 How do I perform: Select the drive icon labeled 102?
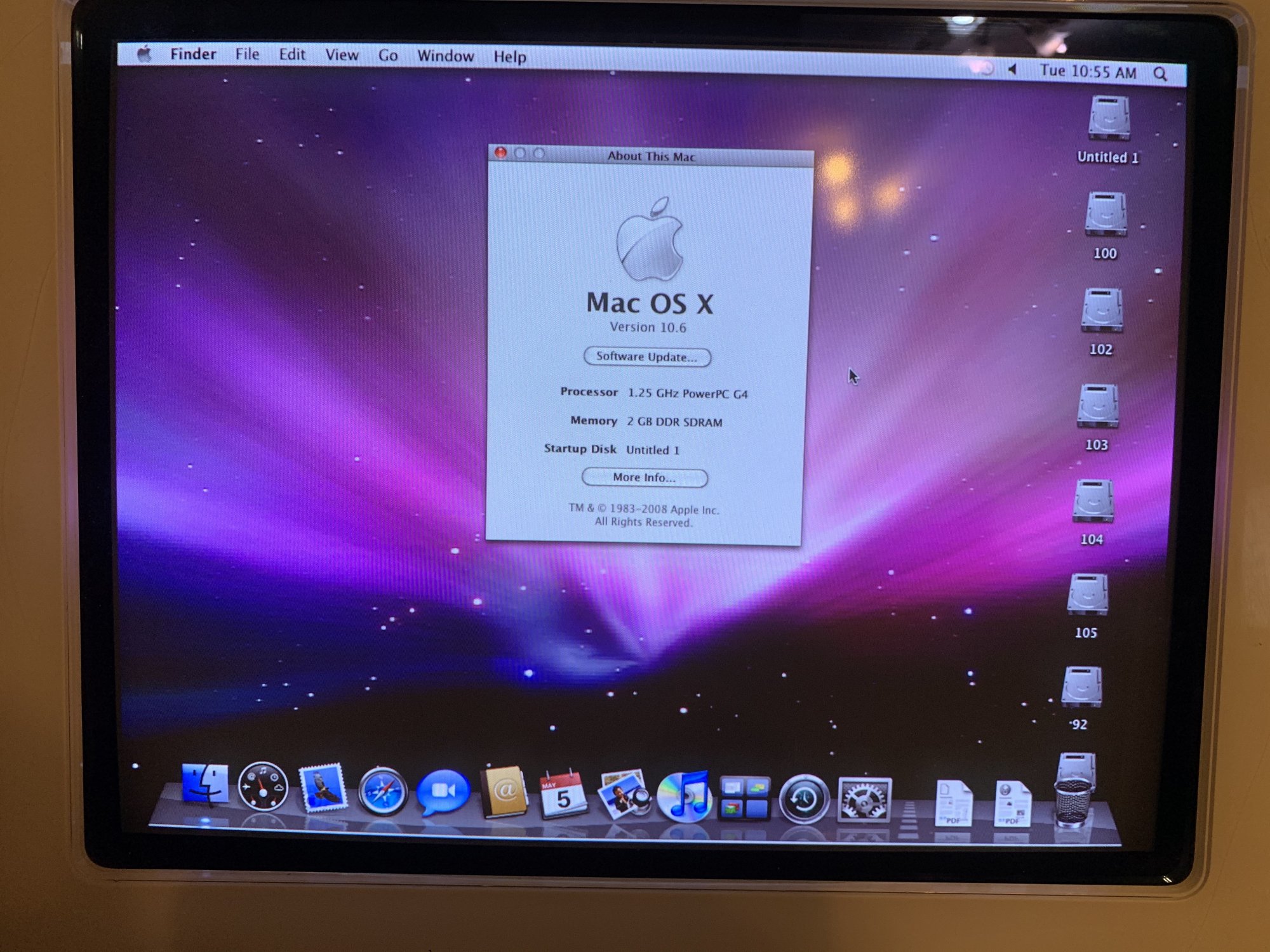click(x=1102, y=310)
